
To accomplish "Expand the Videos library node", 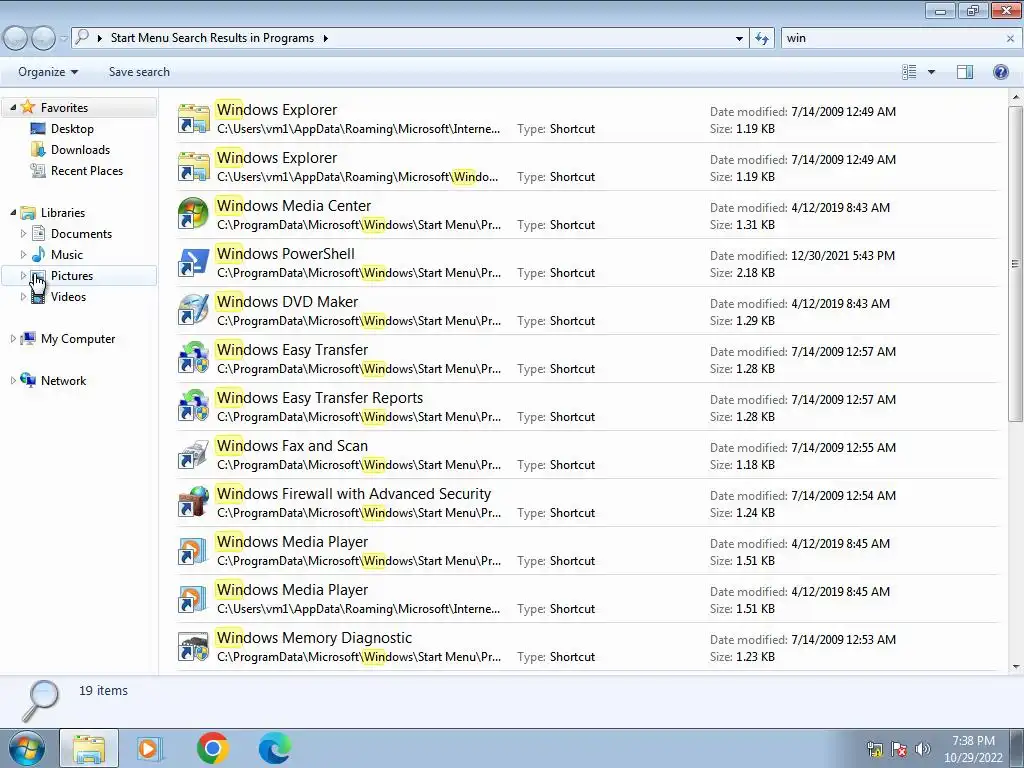I will [x=24, y=296].
